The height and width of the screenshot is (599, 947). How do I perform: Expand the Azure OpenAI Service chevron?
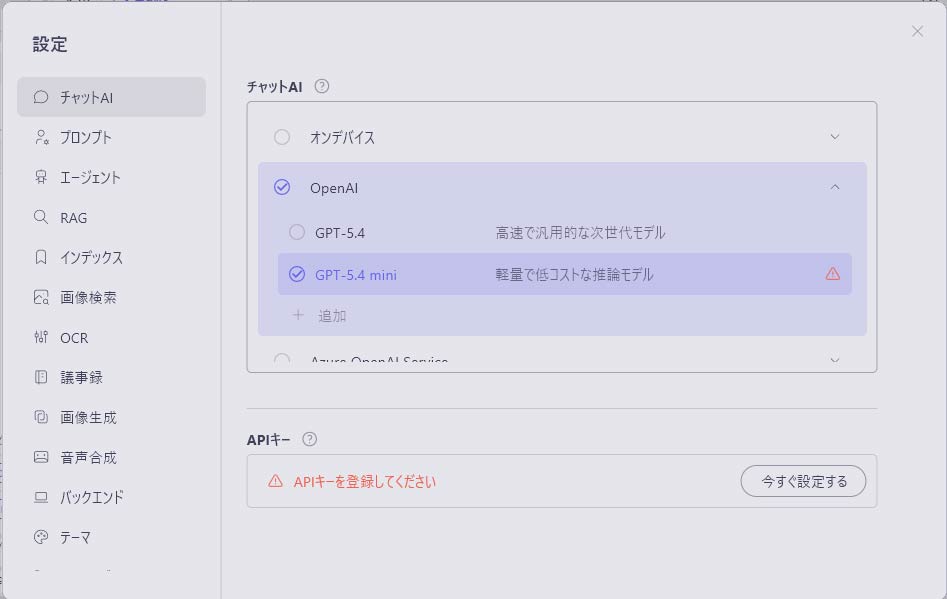[835, 360]
